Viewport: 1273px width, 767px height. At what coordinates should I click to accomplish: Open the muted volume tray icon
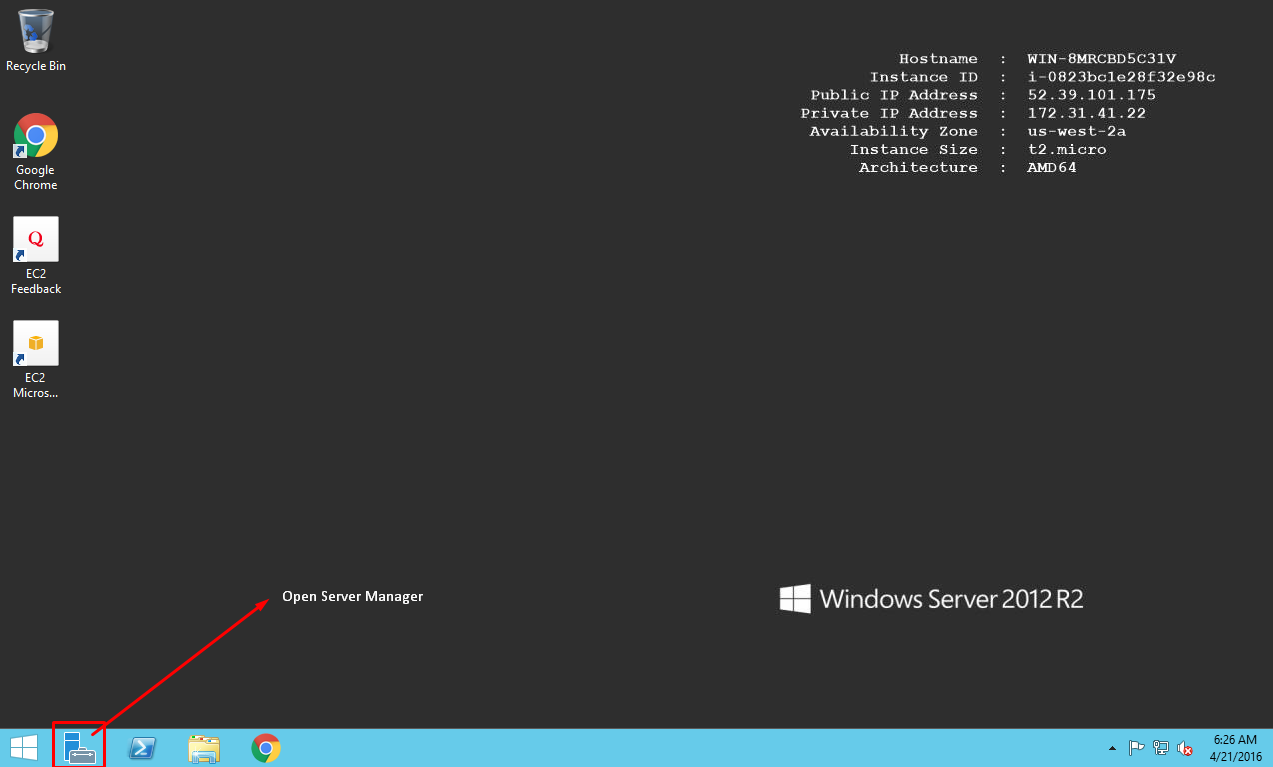(1185, 748)
